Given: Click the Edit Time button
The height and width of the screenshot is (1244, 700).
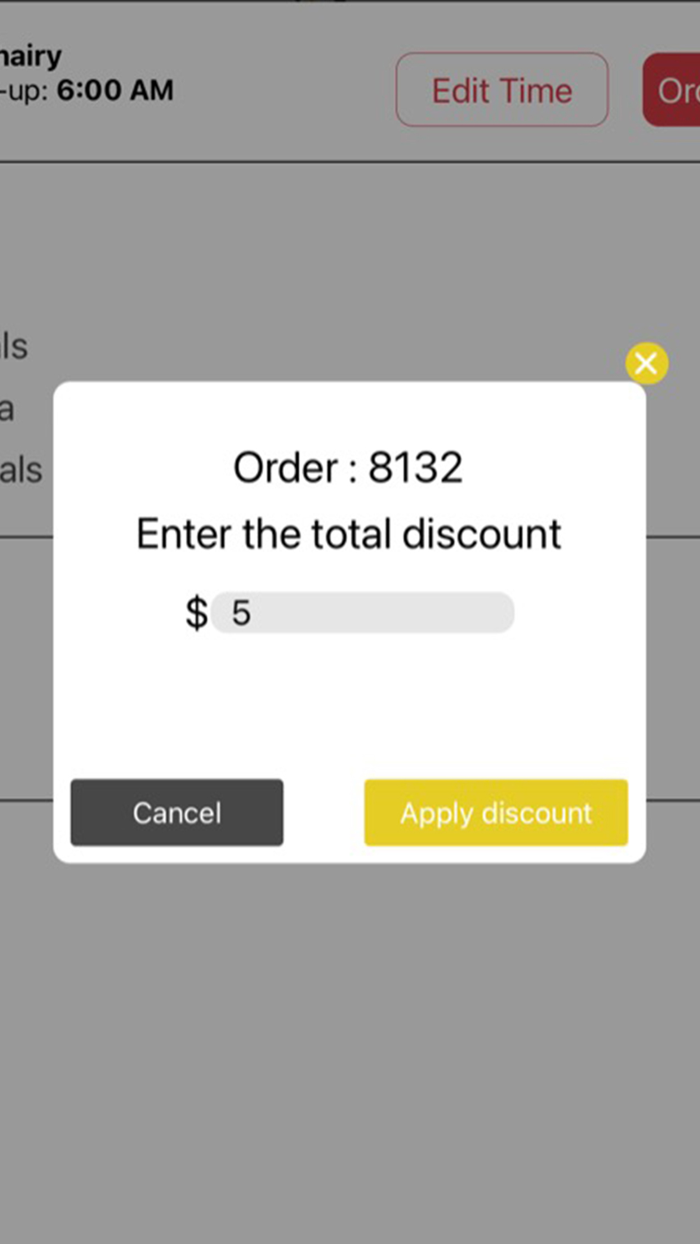Looking at the screenshot, I should point(501,90).
